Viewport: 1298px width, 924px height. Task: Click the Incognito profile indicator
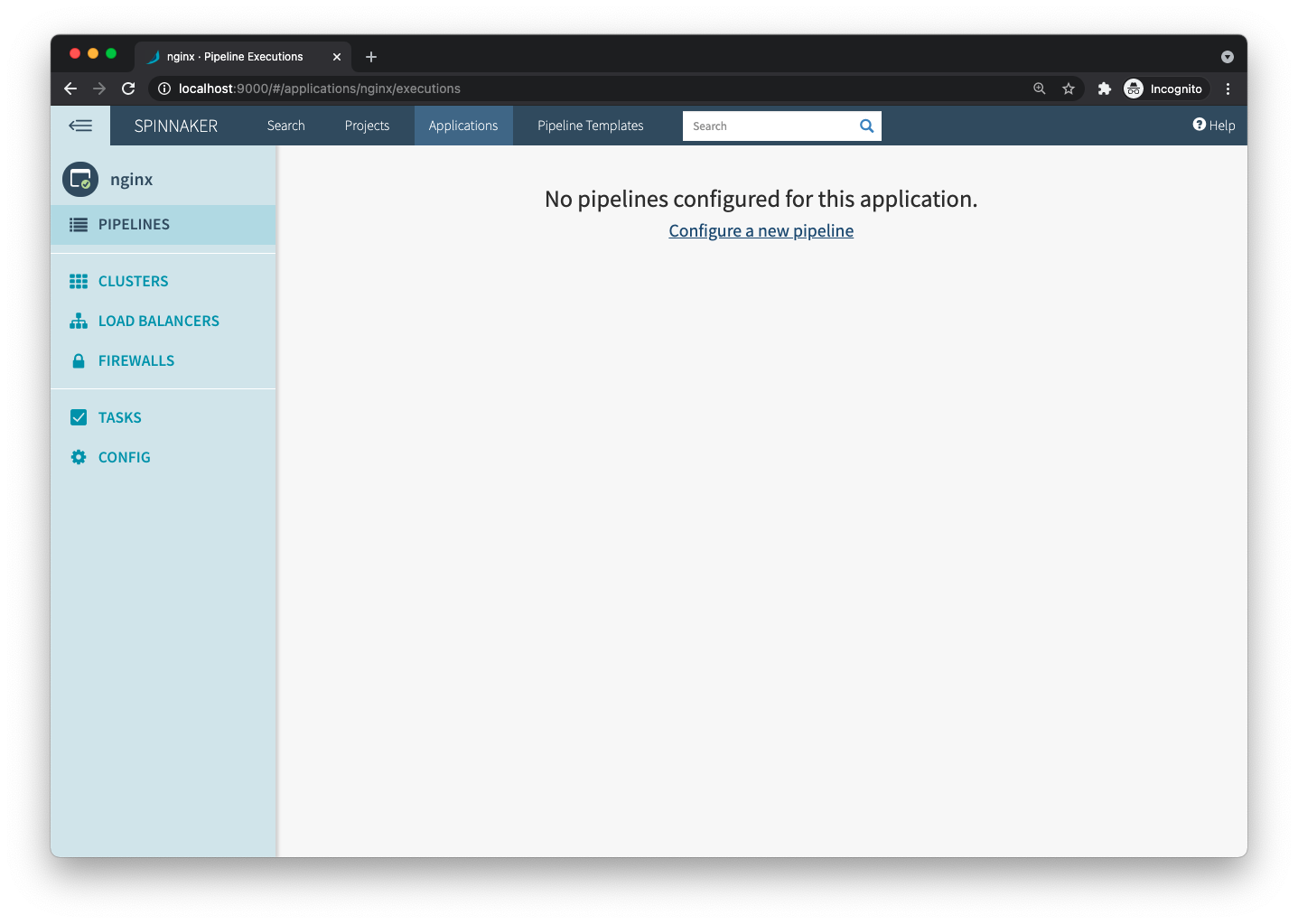pyautogui.click(x=1163, y=89)
